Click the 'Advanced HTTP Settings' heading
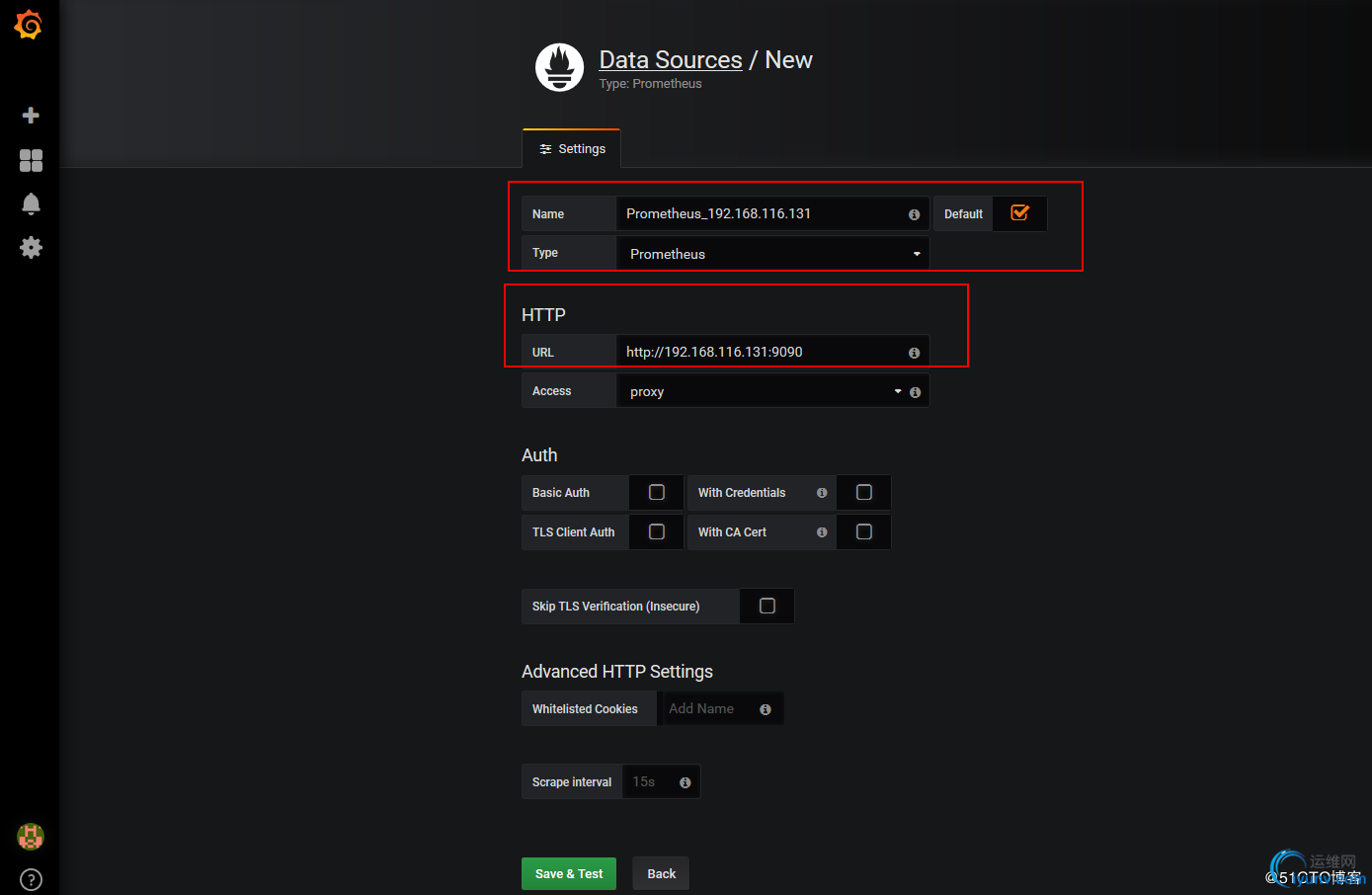 617,672
